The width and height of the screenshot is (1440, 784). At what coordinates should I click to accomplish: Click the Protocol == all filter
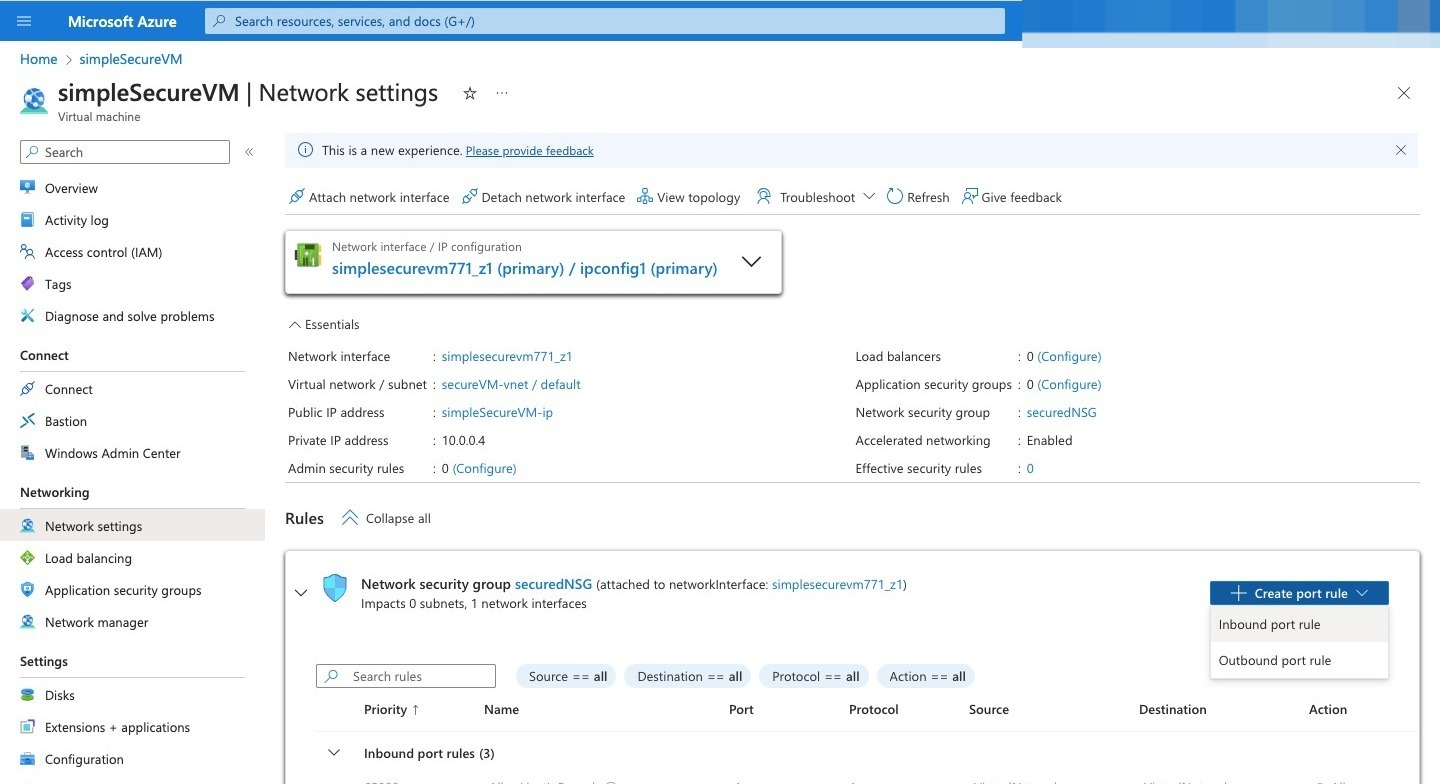(816, 676)
